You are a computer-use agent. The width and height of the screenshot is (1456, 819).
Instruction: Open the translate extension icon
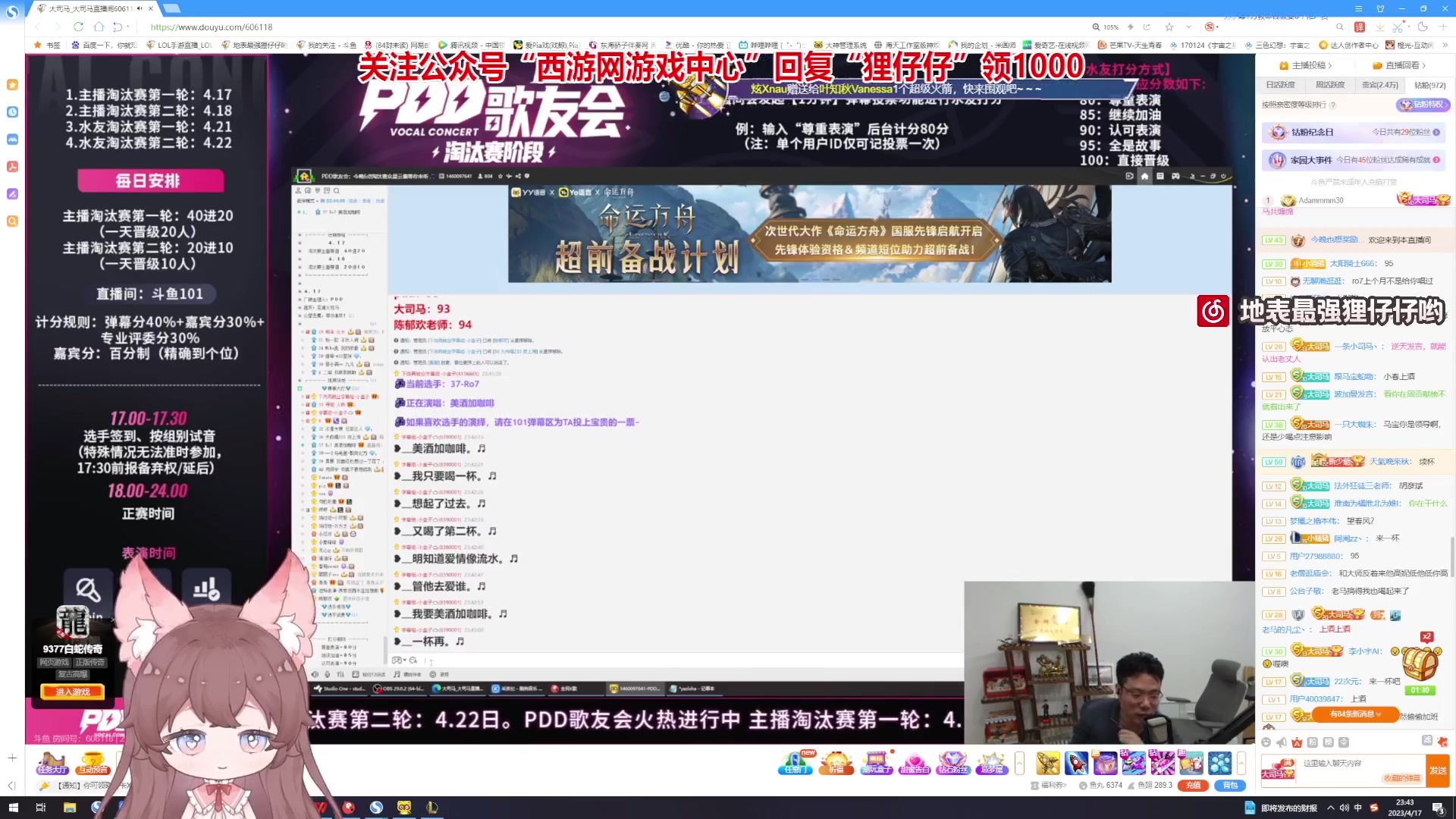pos(1360,27)
